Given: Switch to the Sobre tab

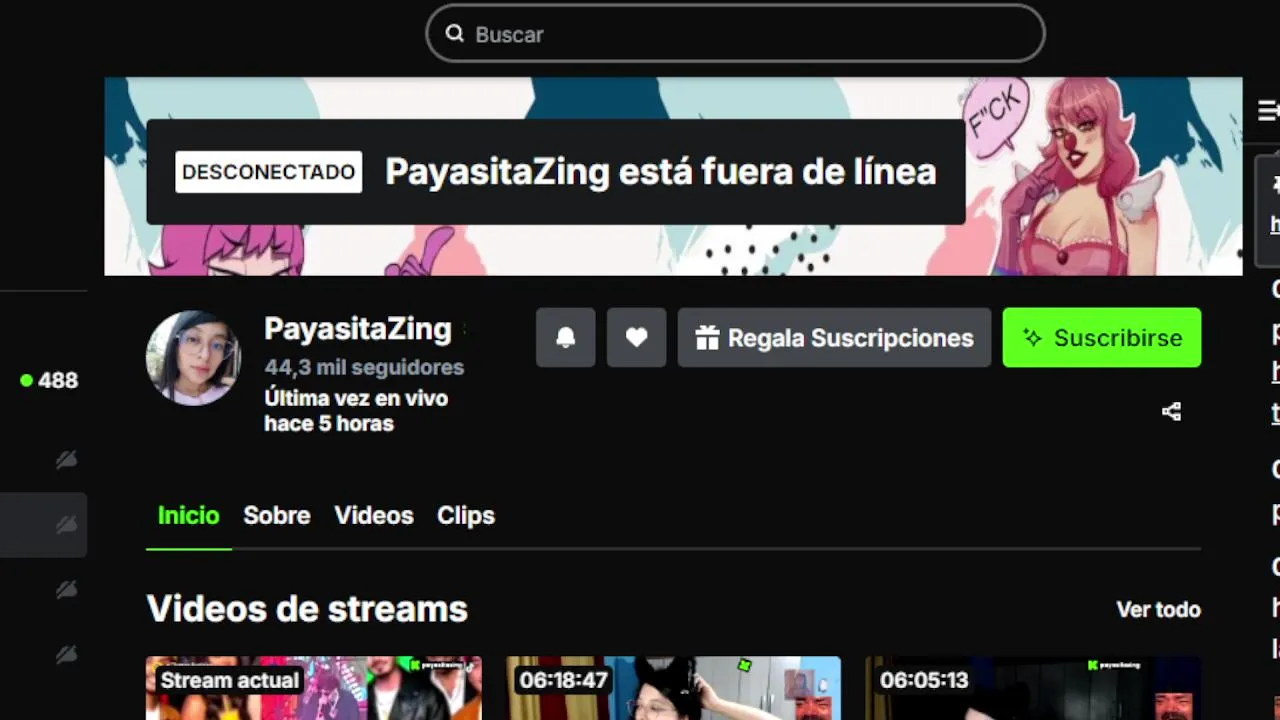Looking at the screenshot, I should click(x=277, y=515).
